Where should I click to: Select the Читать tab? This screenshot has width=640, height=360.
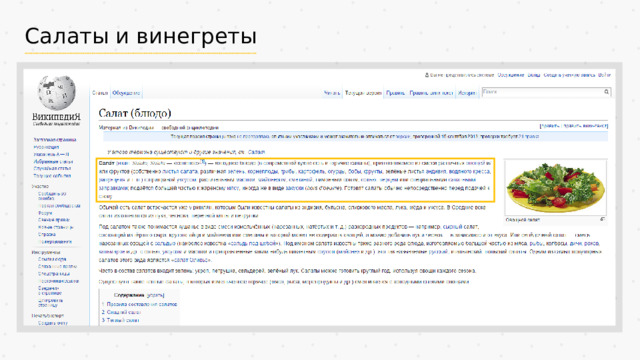pos(332,93)
